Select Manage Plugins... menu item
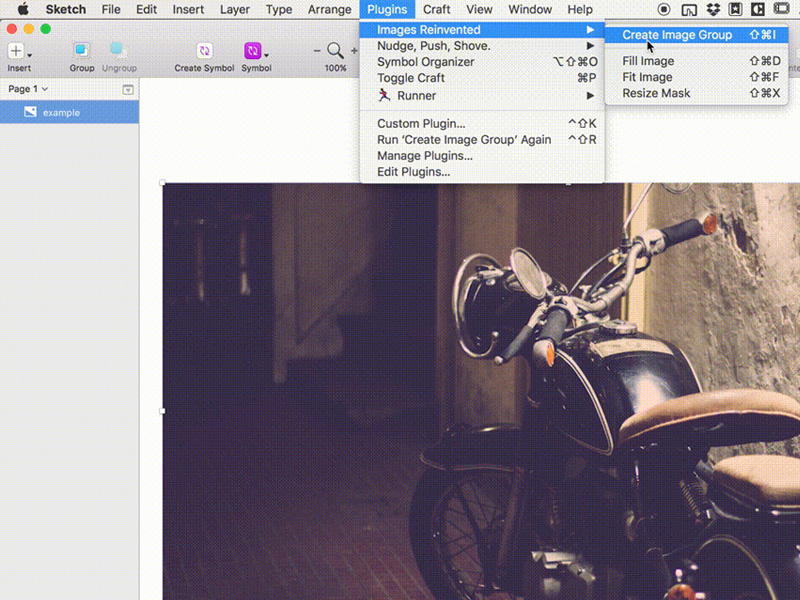The image size is (800, 600). [x=482, y=156]
